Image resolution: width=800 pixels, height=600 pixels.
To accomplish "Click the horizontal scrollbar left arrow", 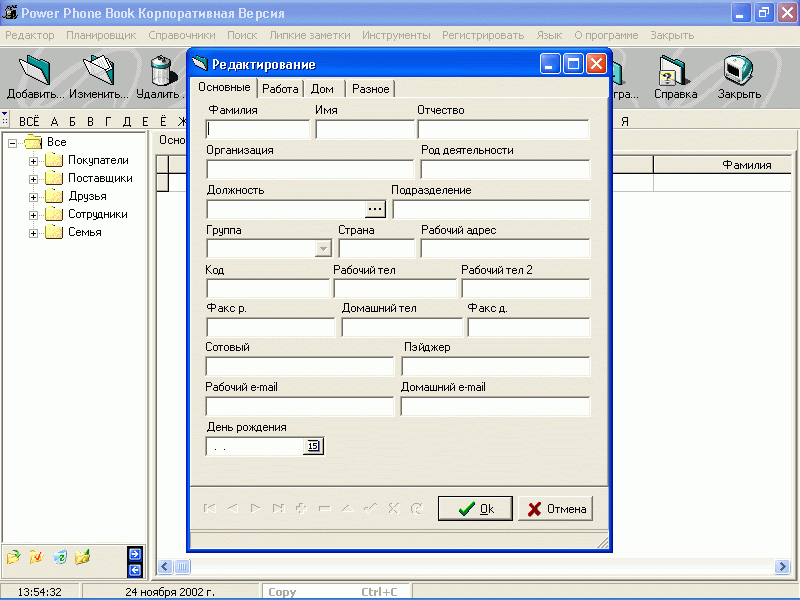I will pyautogui.click(x=165, y=566).
